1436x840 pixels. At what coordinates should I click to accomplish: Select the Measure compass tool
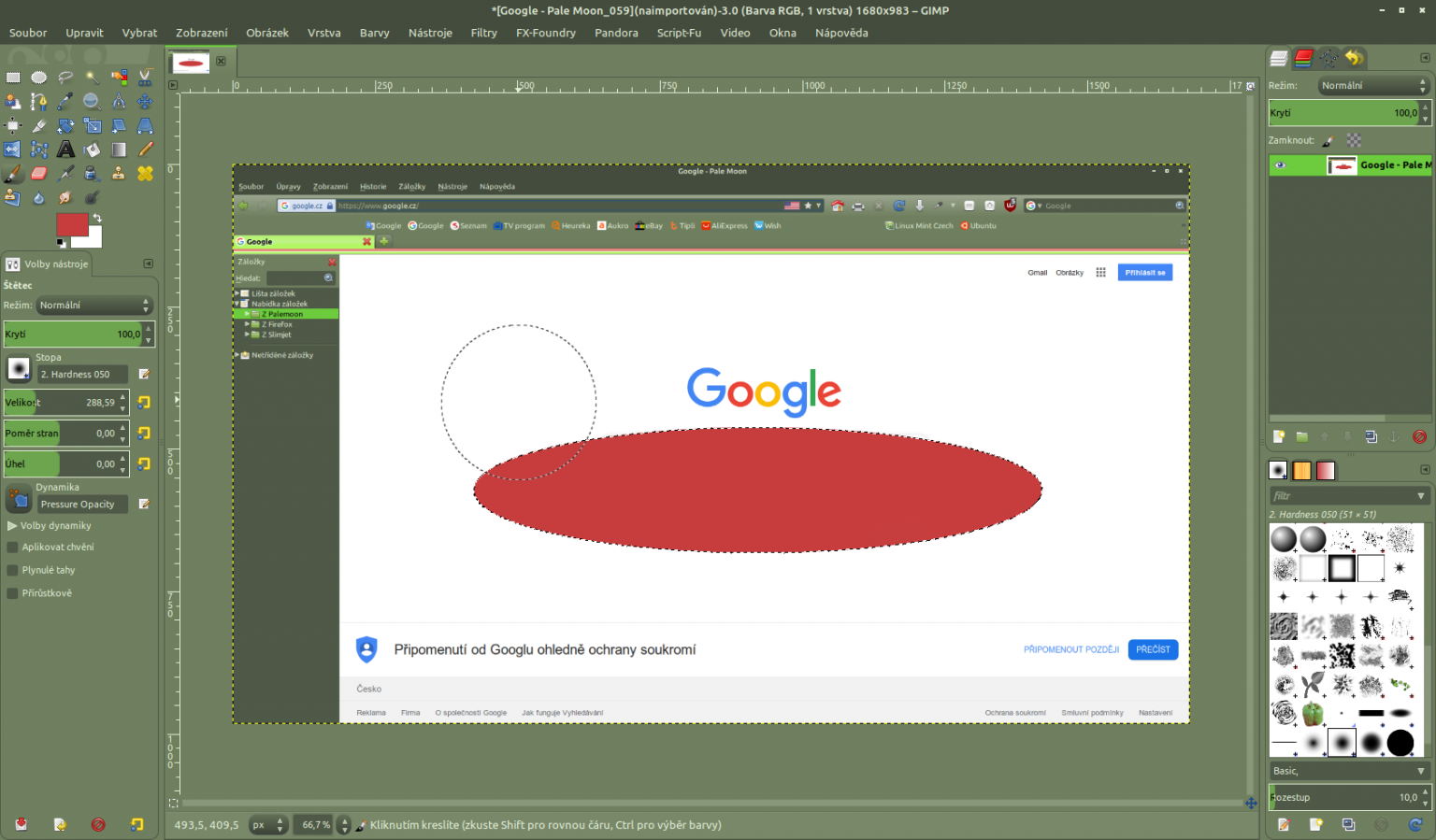click(119, 101)
